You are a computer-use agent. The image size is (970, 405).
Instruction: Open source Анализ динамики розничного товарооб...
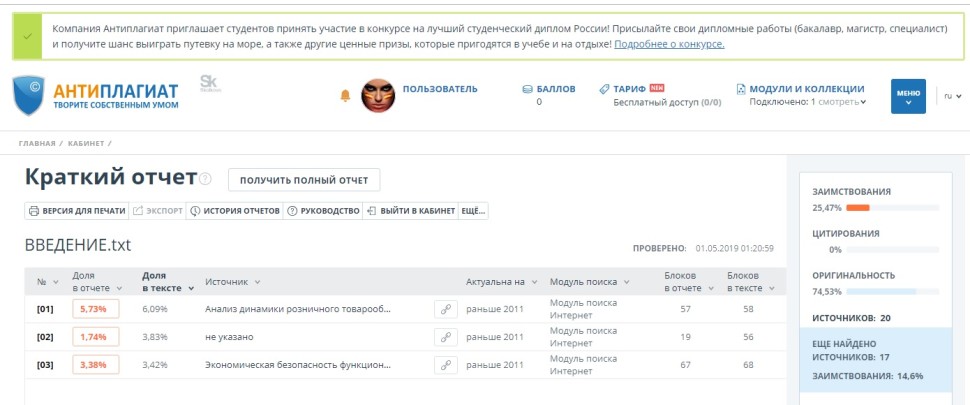click(298, 309)
